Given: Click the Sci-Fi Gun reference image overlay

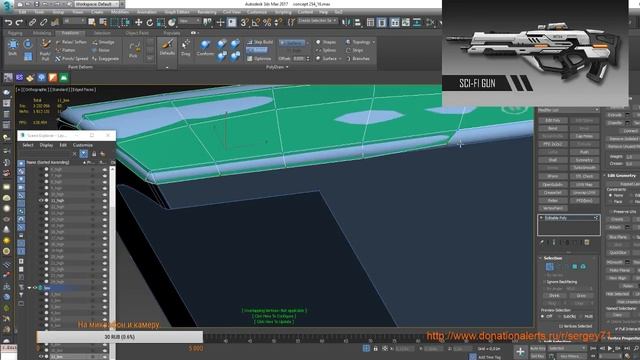Looking at the screenshot, I should [x=535, y=53].
